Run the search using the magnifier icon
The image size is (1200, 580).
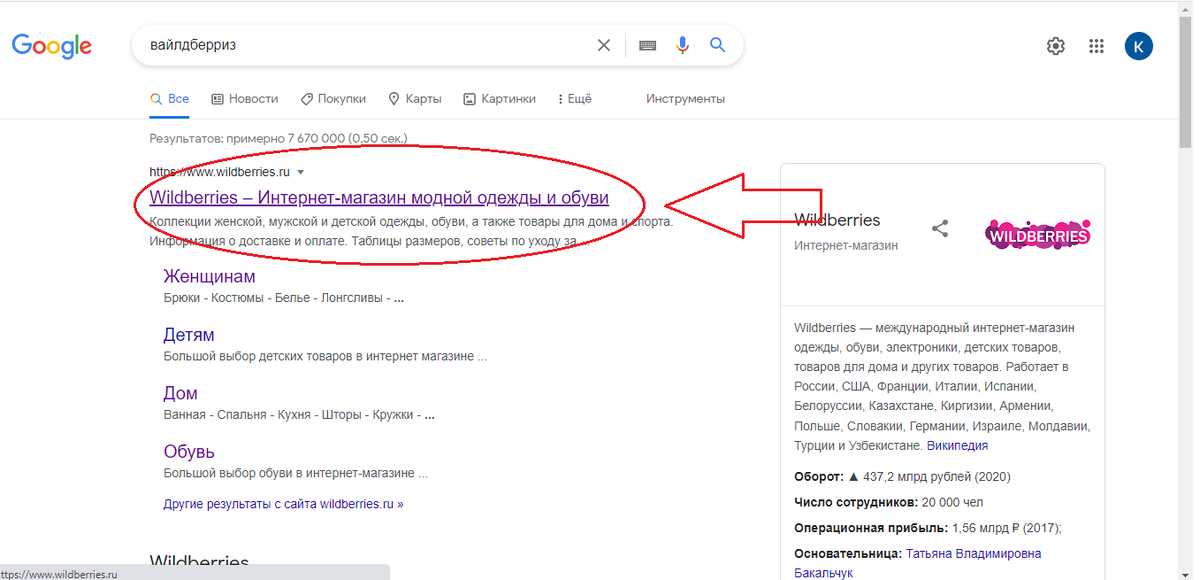(x=717, y=44)
